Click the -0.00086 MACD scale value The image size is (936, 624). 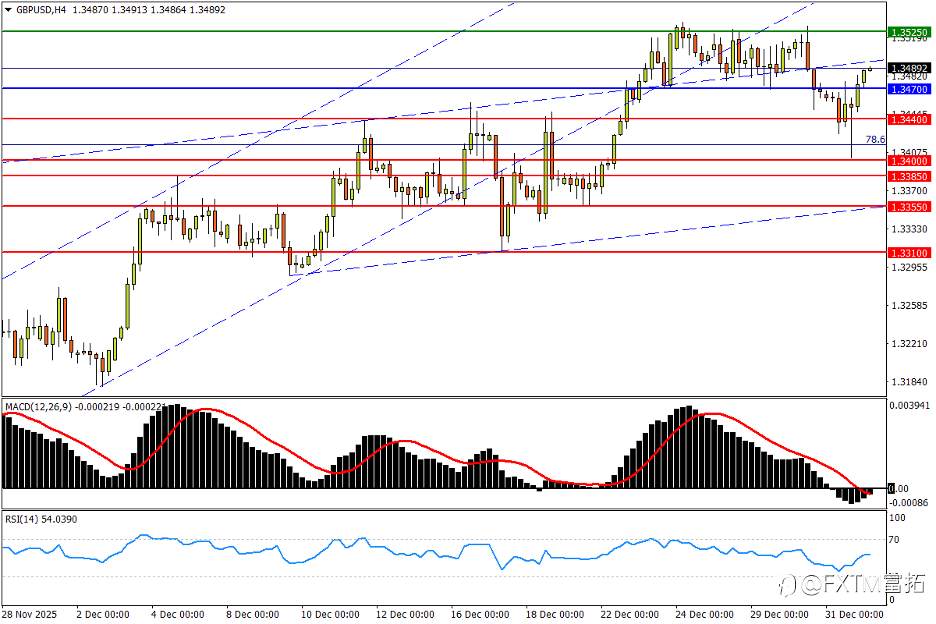point(910,503)
